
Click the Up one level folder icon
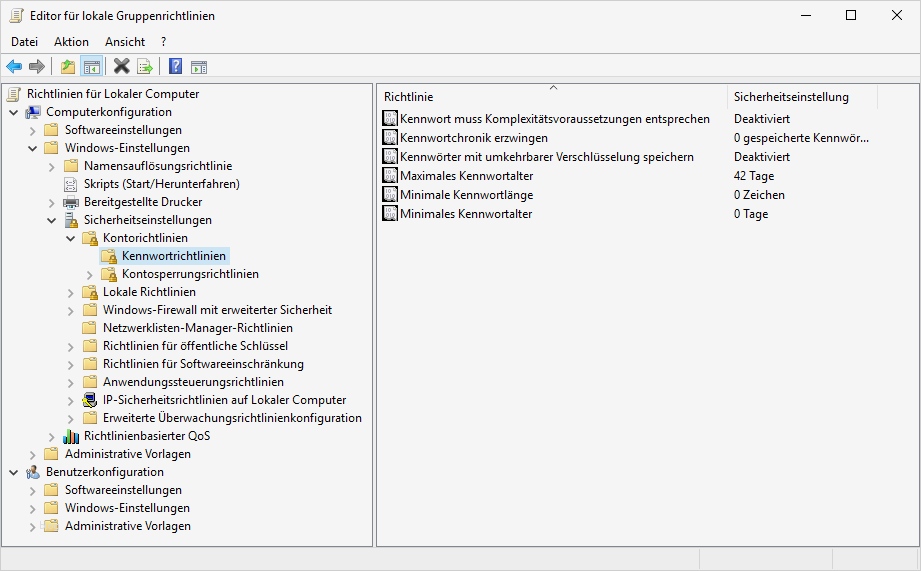[68, 67]
